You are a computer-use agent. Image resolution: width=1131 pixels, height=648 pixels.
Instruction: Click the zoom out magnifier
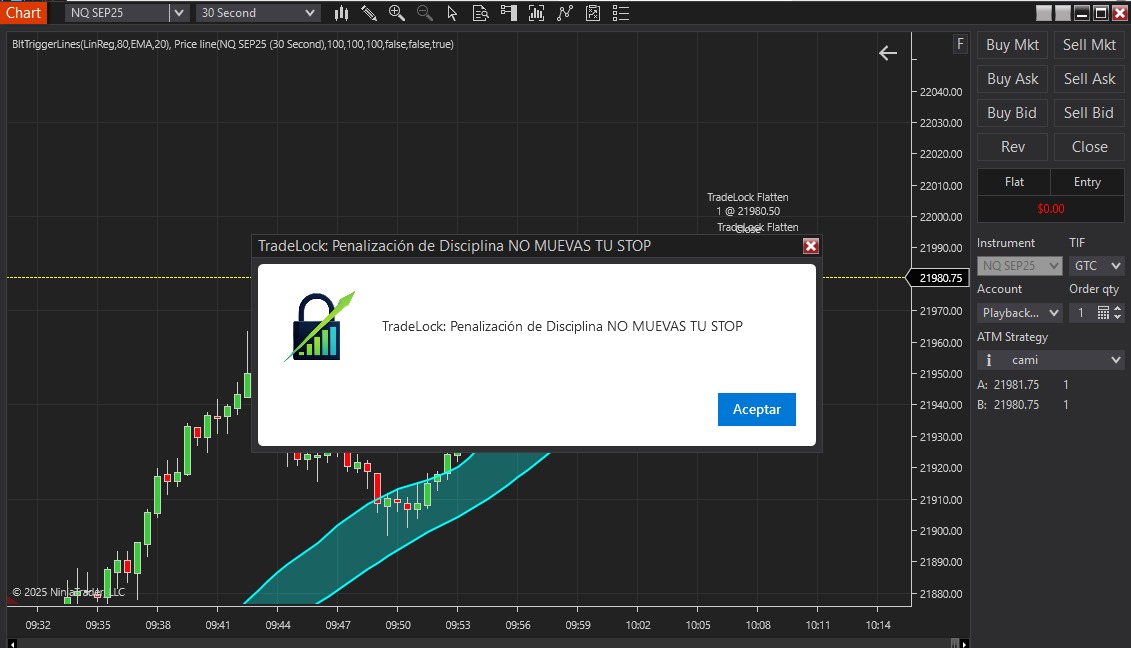[425, 13]
